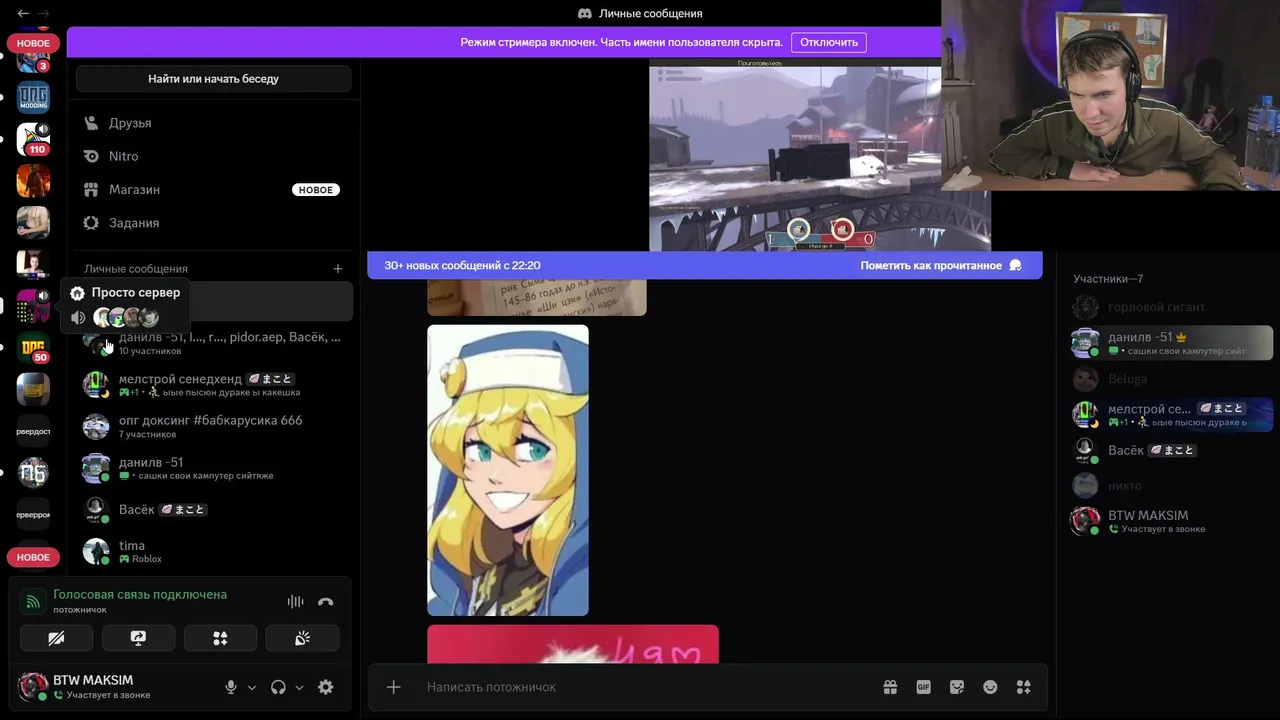Open мелстрой се... in members list

1170,414
